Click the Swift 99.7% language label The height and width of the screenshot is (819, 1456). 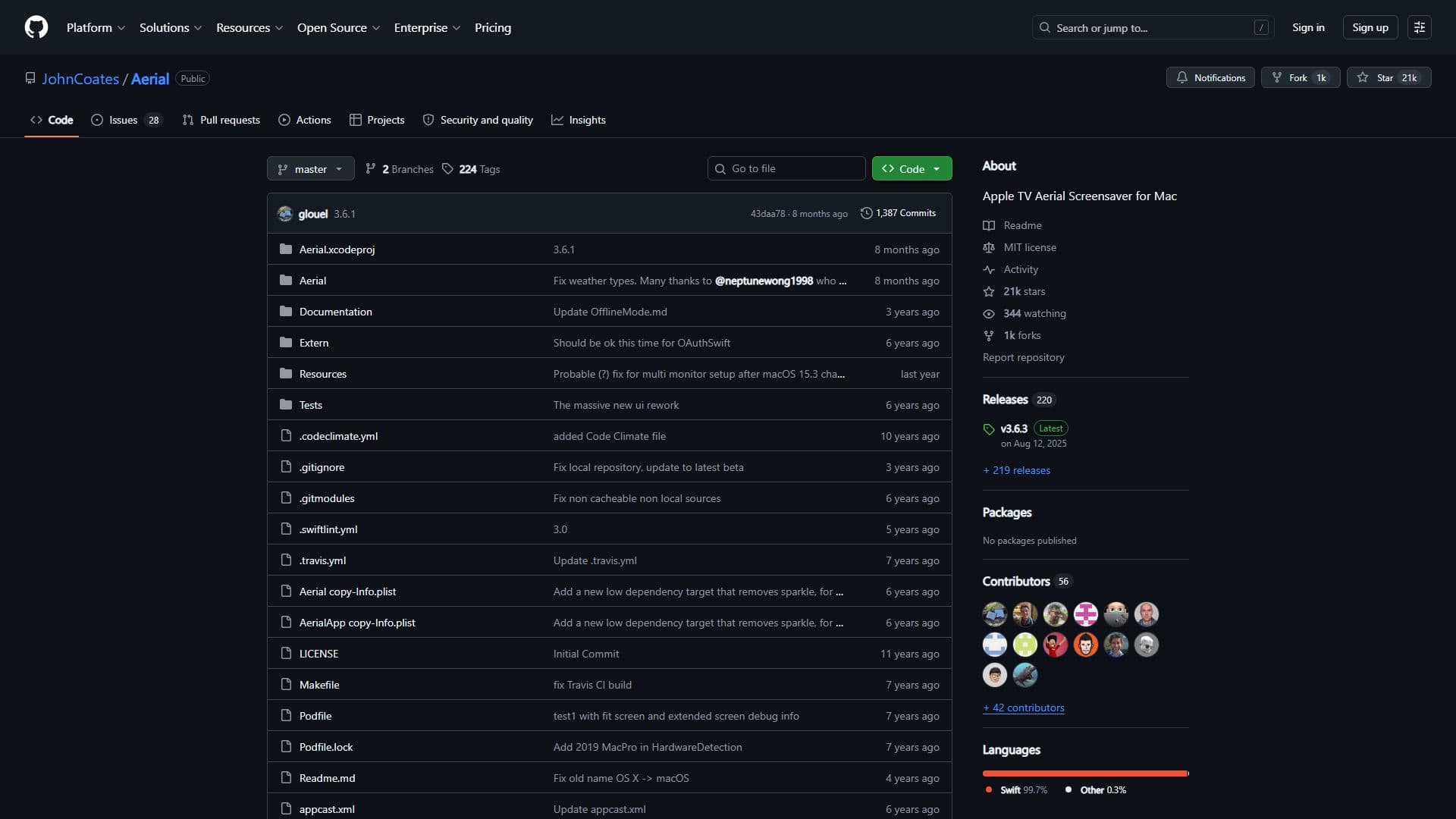click(1016, 789)
